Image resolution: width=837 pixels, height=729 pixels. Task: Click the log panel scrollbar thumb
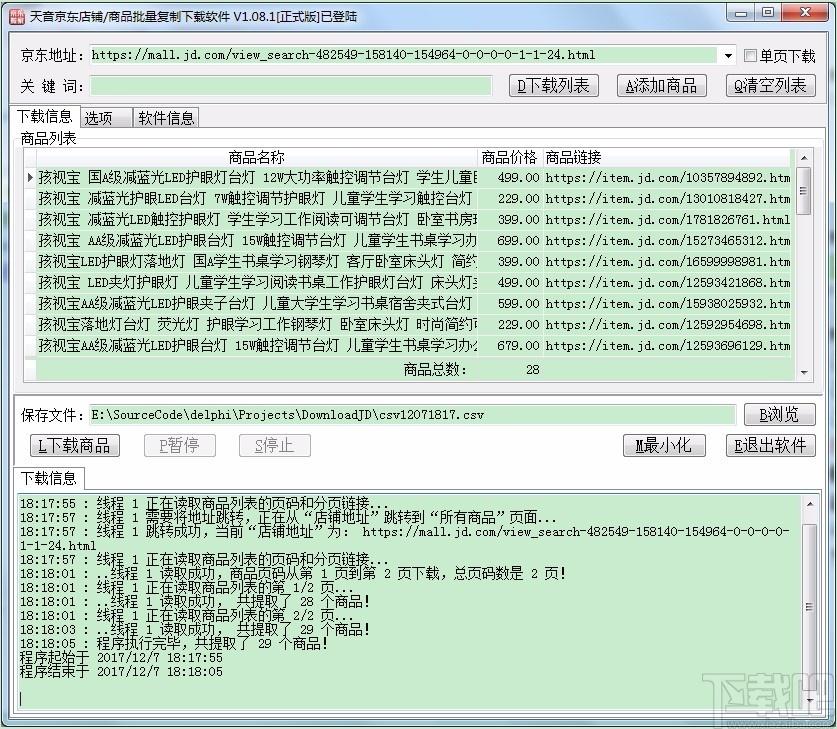(x=810, y=606)
